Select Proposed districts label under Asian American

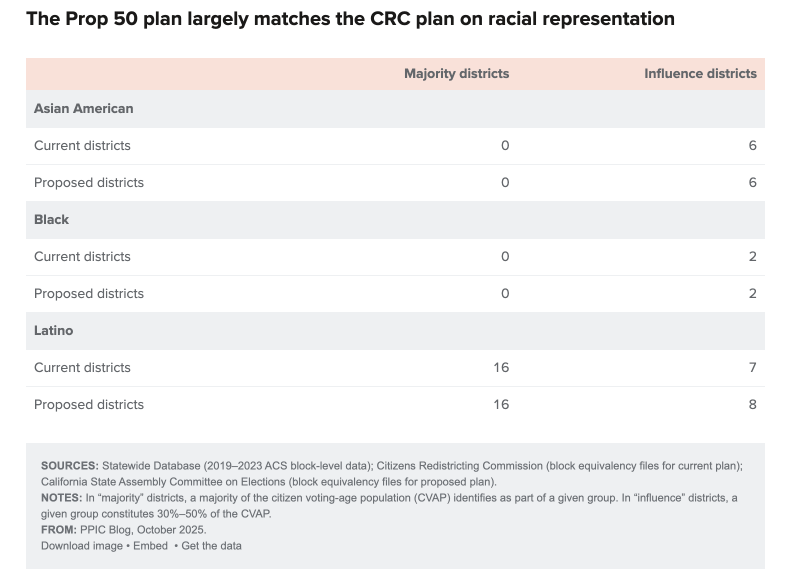tap(89, 182)
